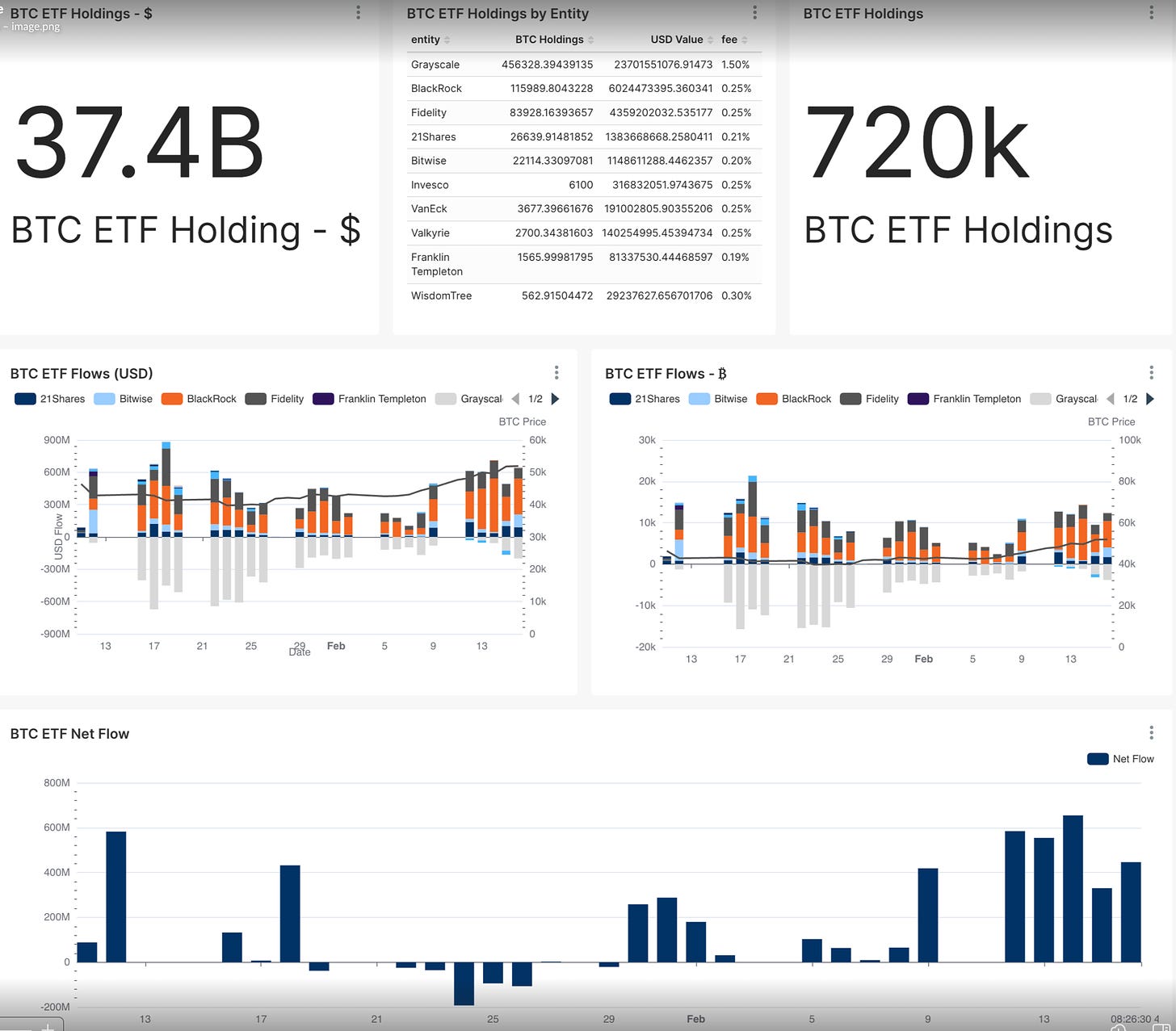This screenshot has width=1176, height=1031.
Task: Toggle BlackRock series in Flows (USD) legend
Action: [199, 399]
